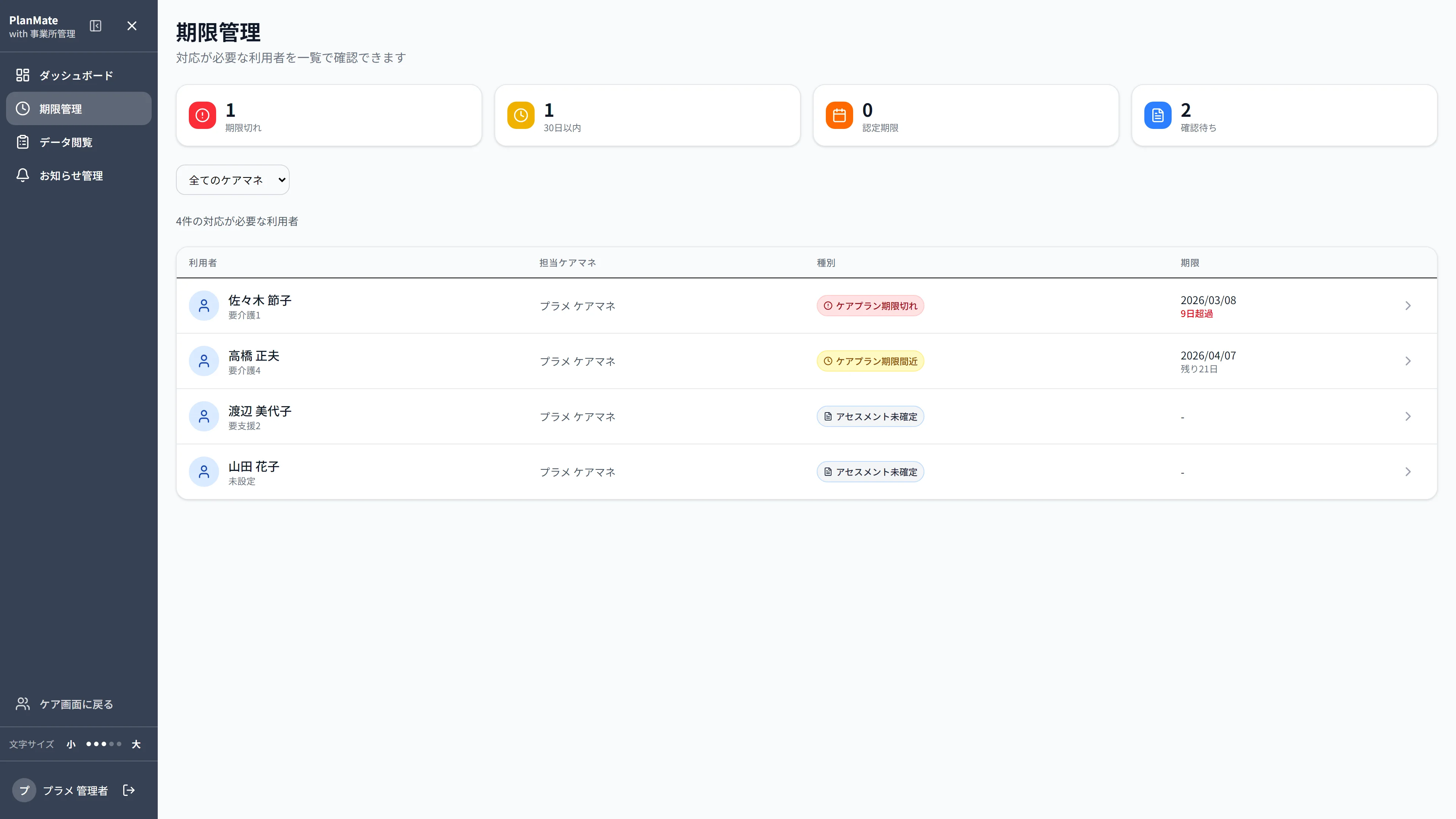Set font size to 小
This screenshot has height=819, width=1456.
click(71, 744)
